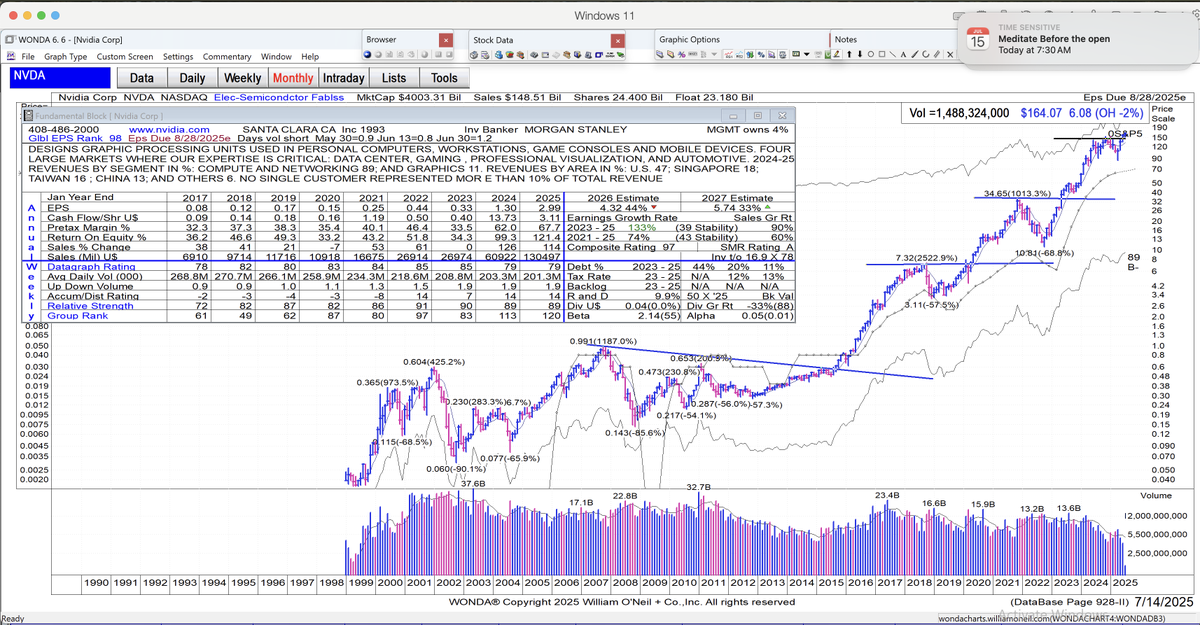This screenshot has height=625, width=1200.
Task: Open the Commentary menu
Action: click(227, 57)
